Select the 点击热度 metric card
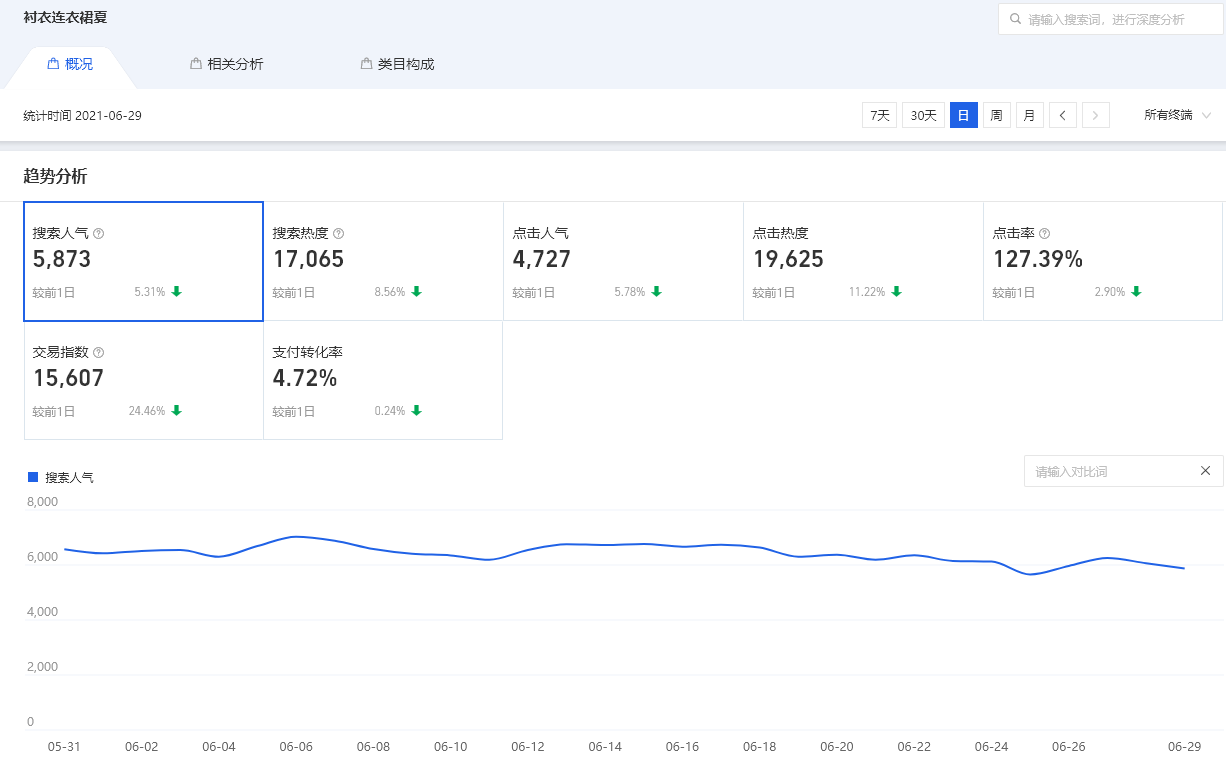The width and height of the screenshot is (1226, 760). click(x=863, y=261)
